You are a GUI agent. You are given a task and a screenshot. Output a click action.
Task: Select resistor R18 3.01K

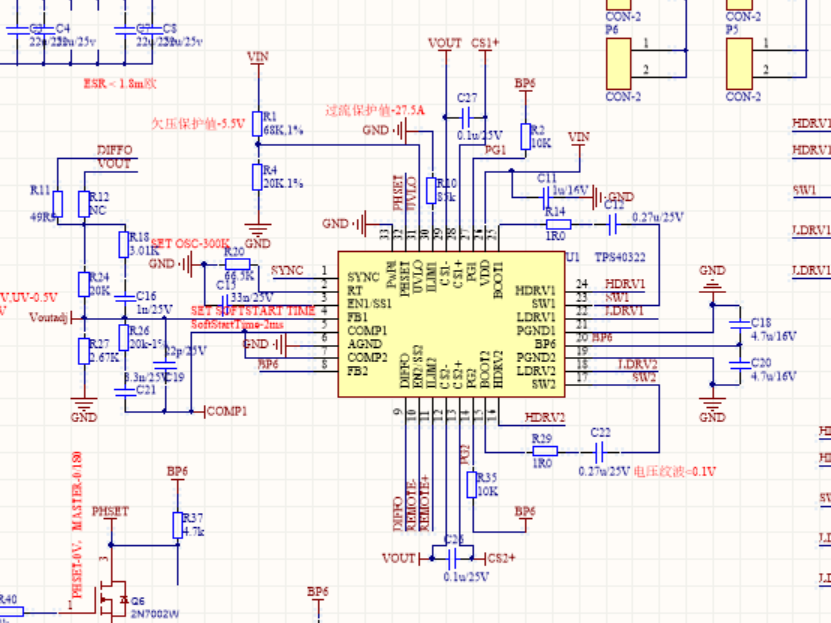pos(124,244)
